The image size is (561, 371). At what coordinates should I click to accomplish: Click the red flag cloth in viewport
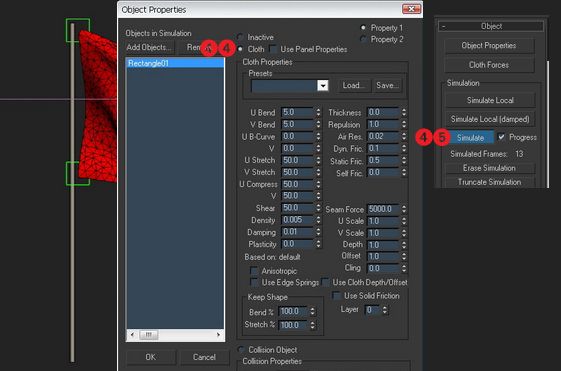point(99,107)
